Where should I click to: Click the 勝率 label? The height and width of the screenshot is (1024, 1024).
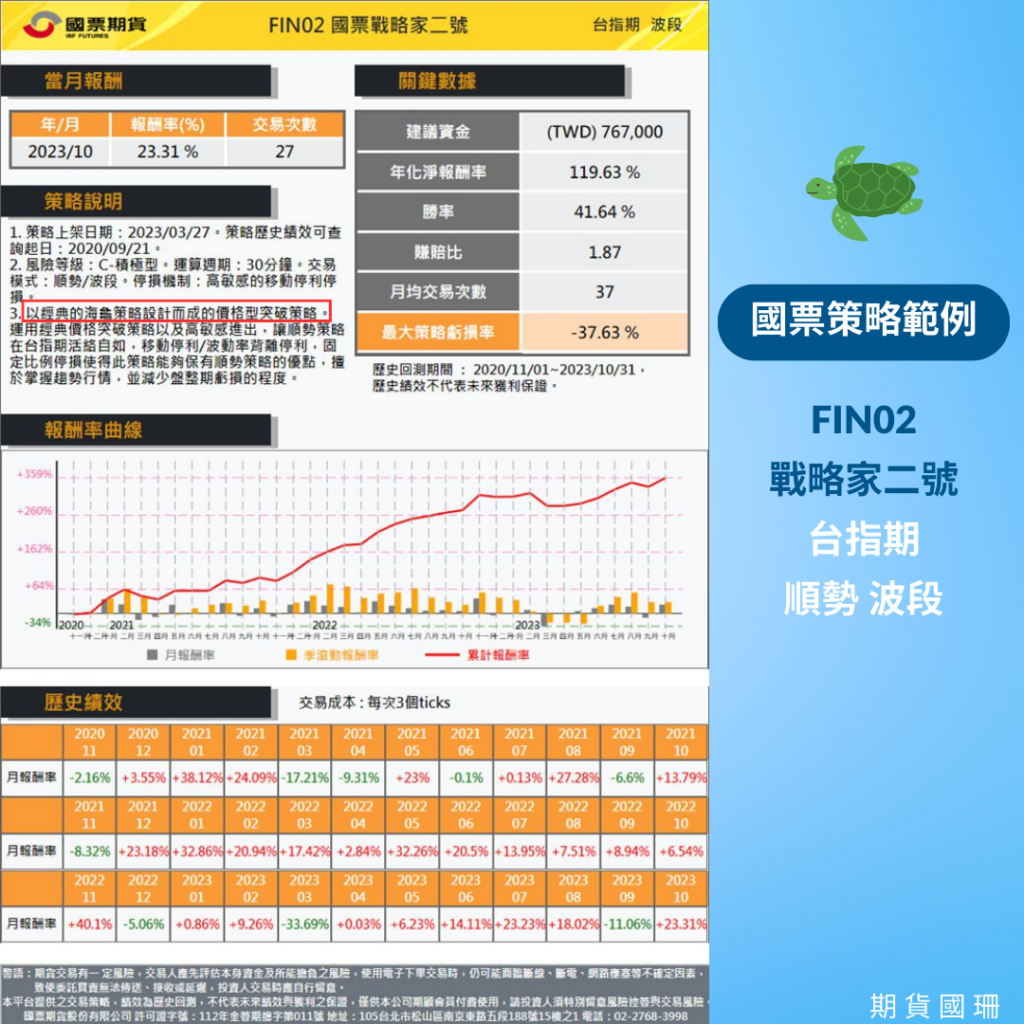click(x=438, y=212)
